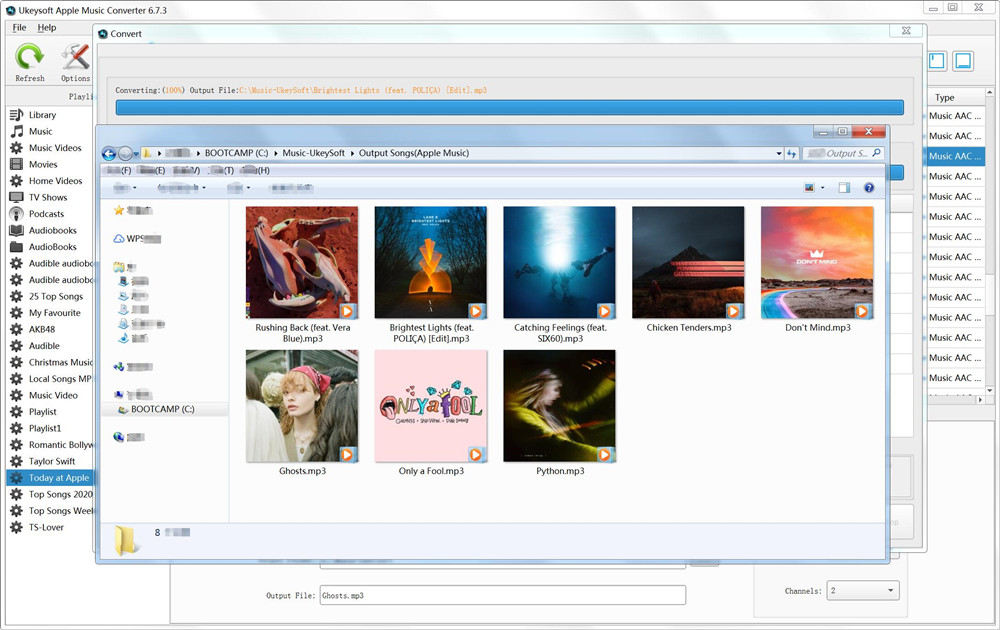Click the favorites star in navigation pane
The image size is (1000, 630).
(119, 210)
